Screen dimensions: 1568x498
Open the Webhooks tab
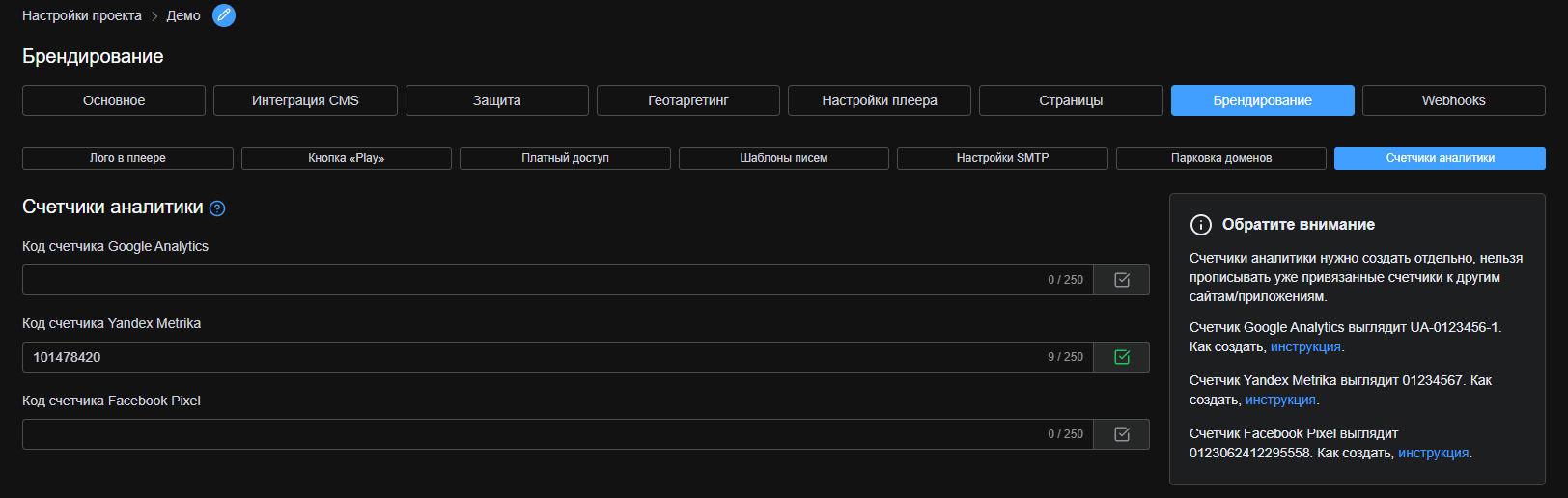pos(1454,100)
